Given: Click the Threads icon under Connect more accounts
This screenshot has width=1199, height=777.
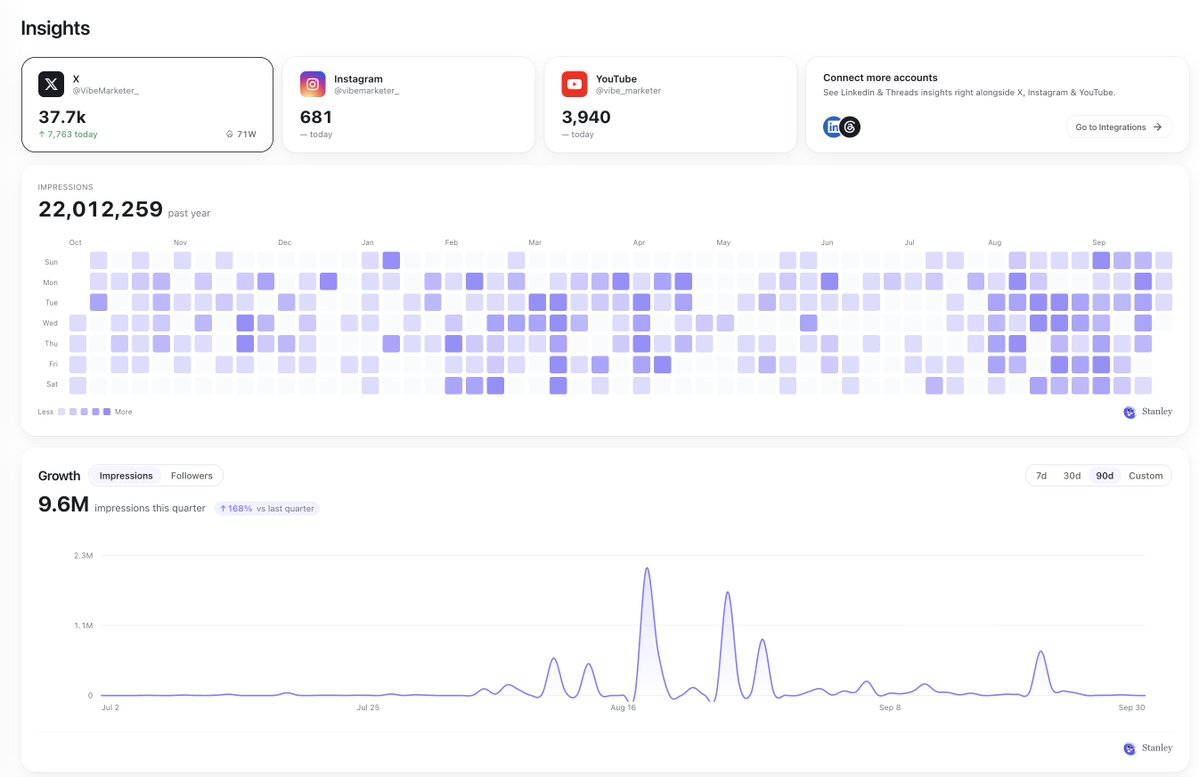Looking at the screenshot, I should tap(850, 127).
